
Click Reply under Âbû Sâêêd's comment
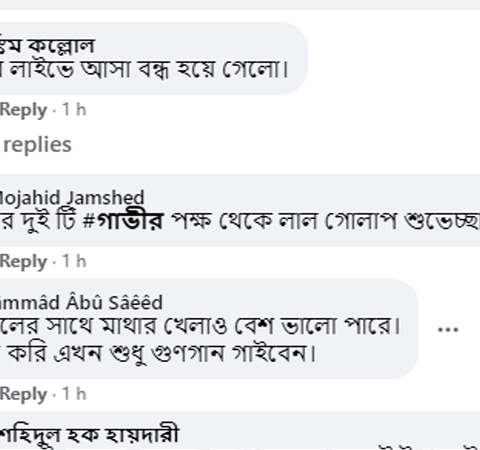click(x=23, y=394)
